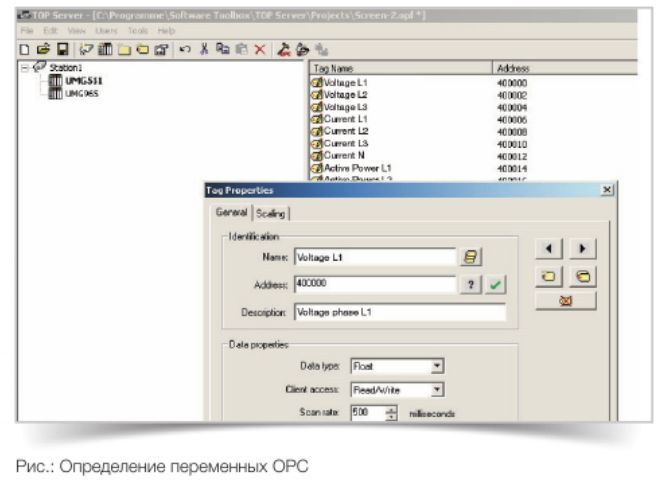Select the Current L1 tag row

tap(346, 119)
